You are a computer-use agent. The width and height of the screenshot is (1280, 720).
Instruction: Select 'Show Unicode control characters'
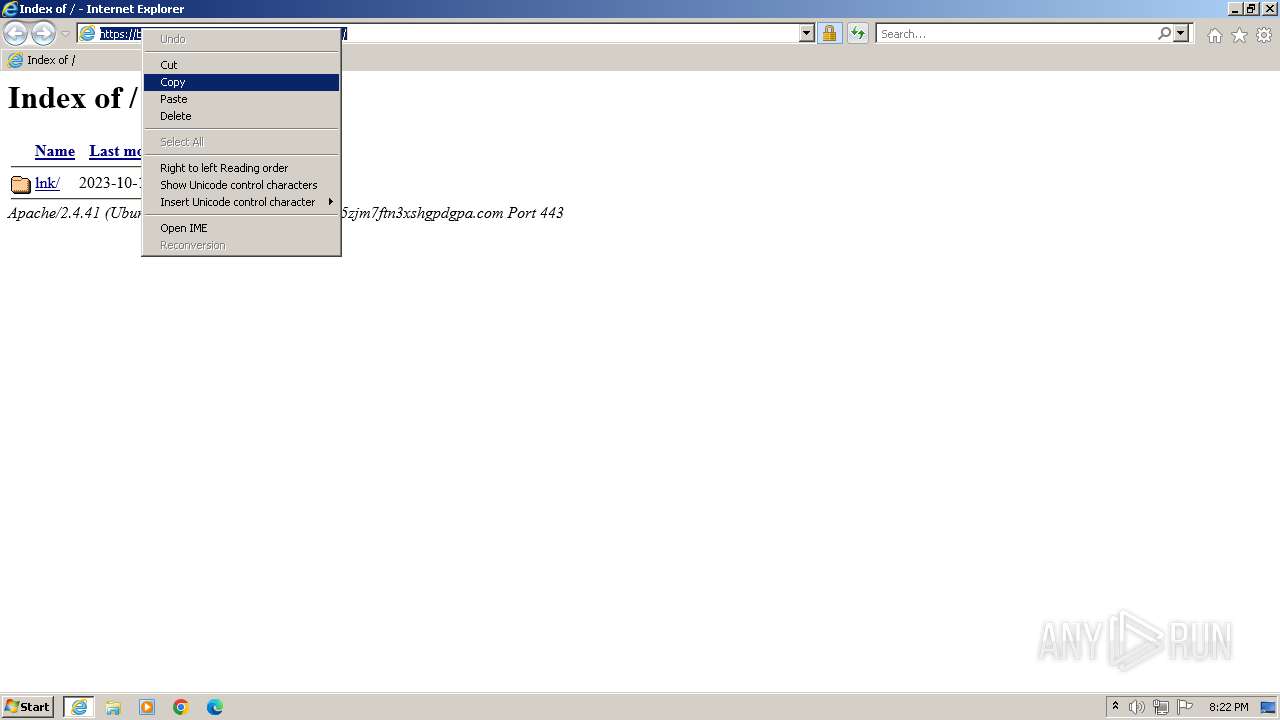tap(241, 185)
